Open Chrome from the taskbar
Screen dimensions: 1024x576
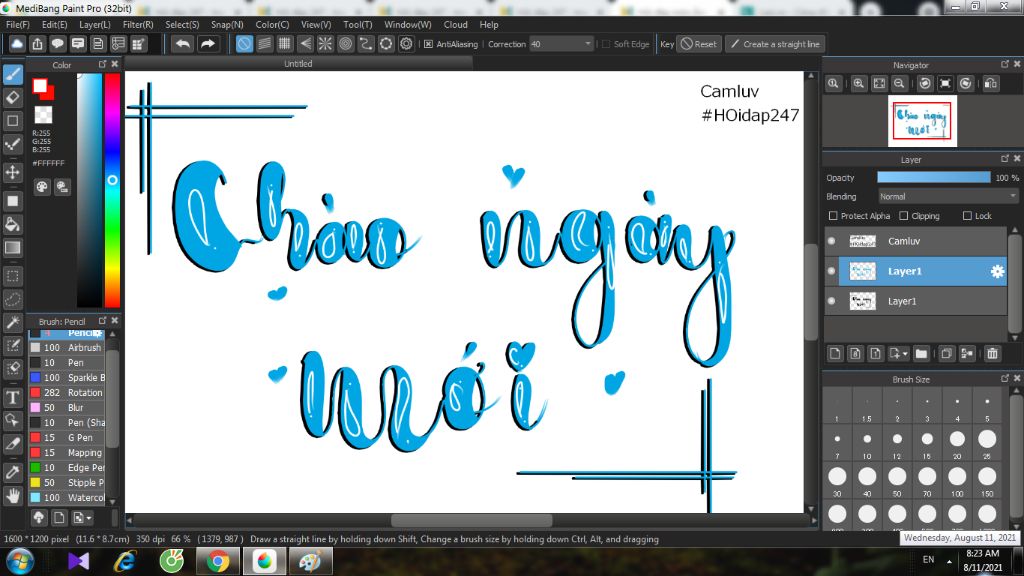tap(218, 561)
